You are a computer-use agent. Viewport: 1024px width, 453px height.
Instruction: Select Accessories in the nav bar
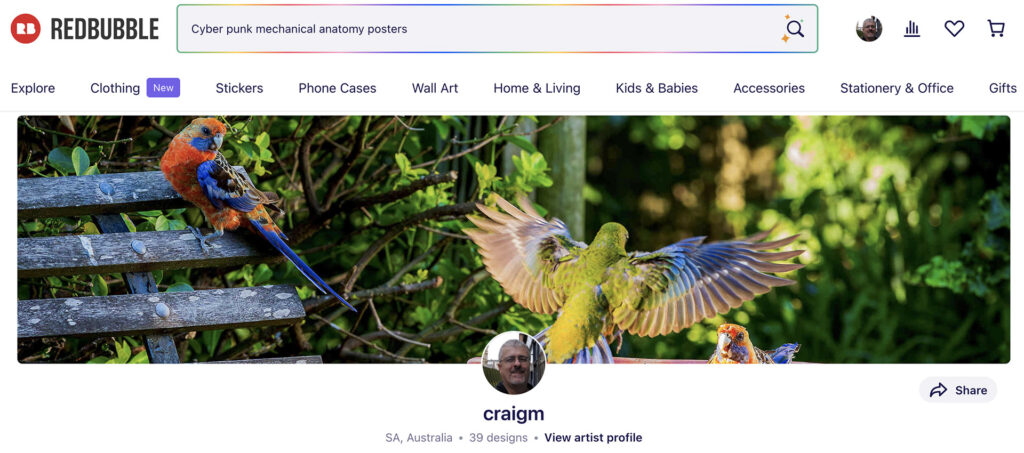769,88
